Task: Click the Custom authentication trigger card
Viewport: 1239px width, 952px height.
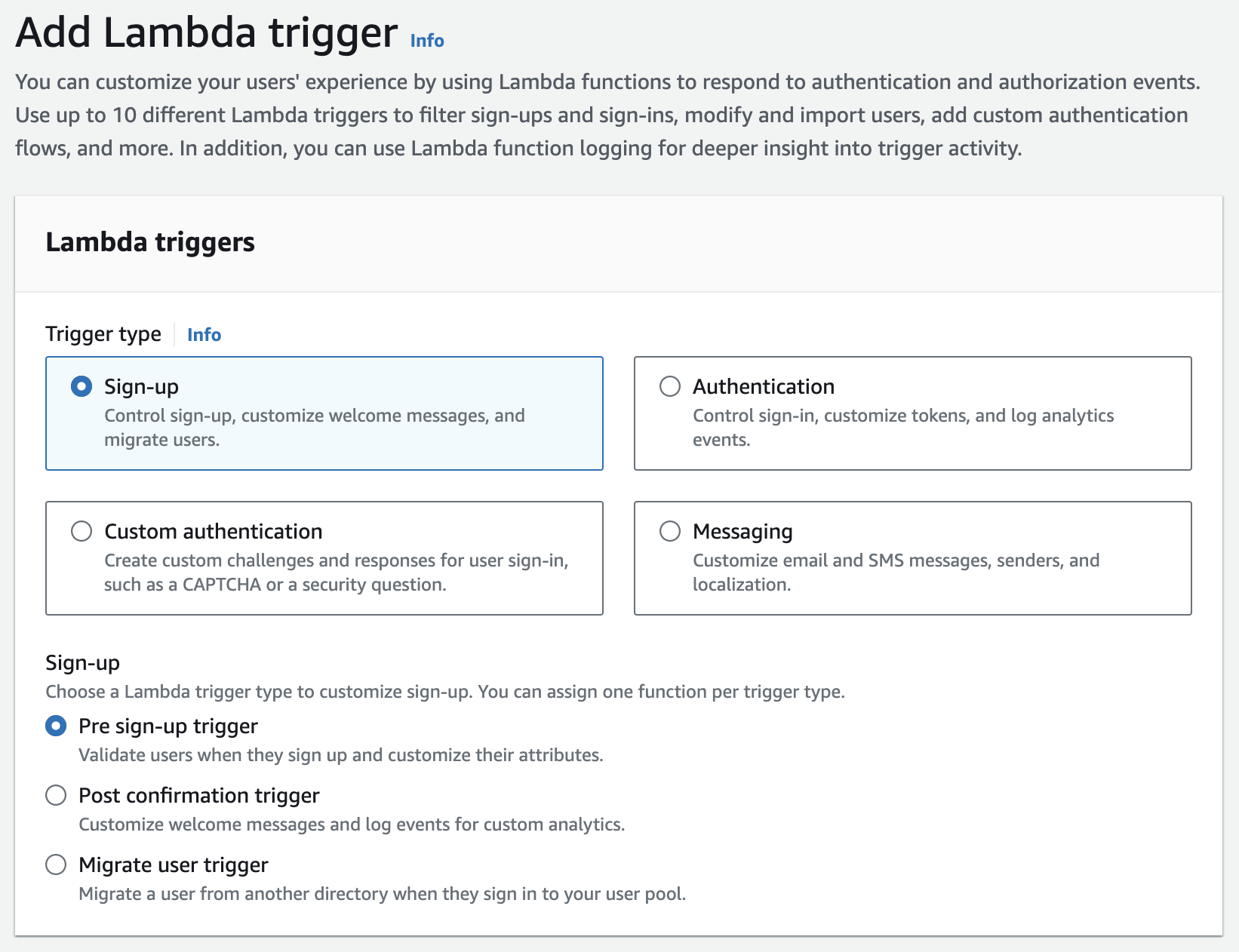Action: coord(324,558)
